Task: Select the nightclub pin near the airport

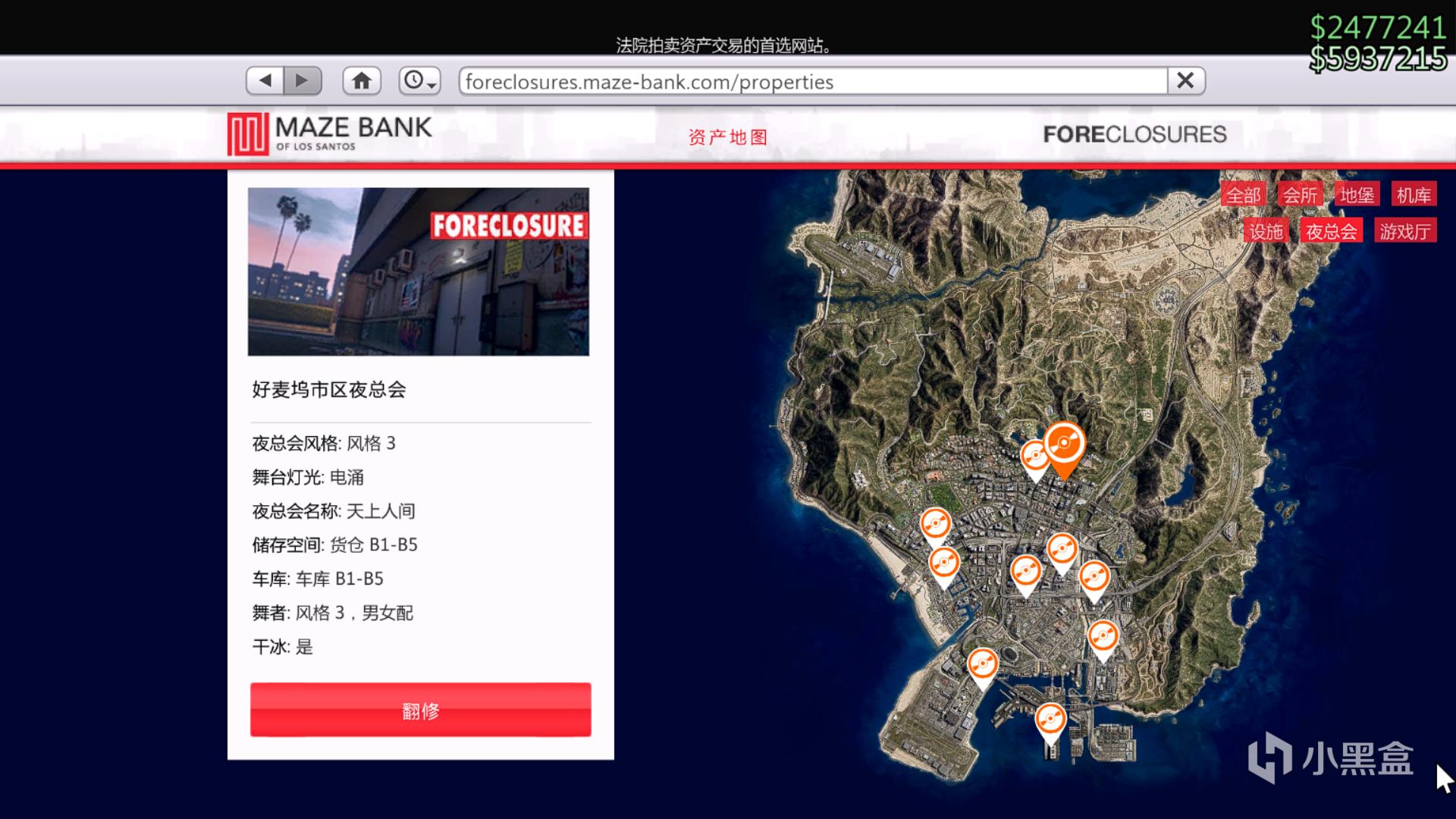Action: (x=982, y=664)
